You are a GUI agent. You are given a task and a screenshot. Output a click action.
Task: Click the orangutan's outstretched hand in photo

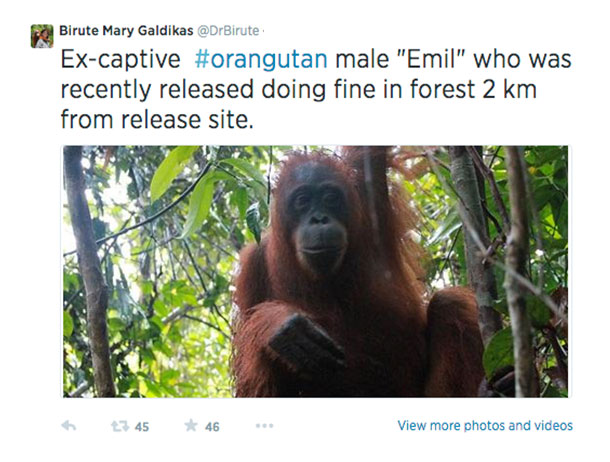pos(306,344)
